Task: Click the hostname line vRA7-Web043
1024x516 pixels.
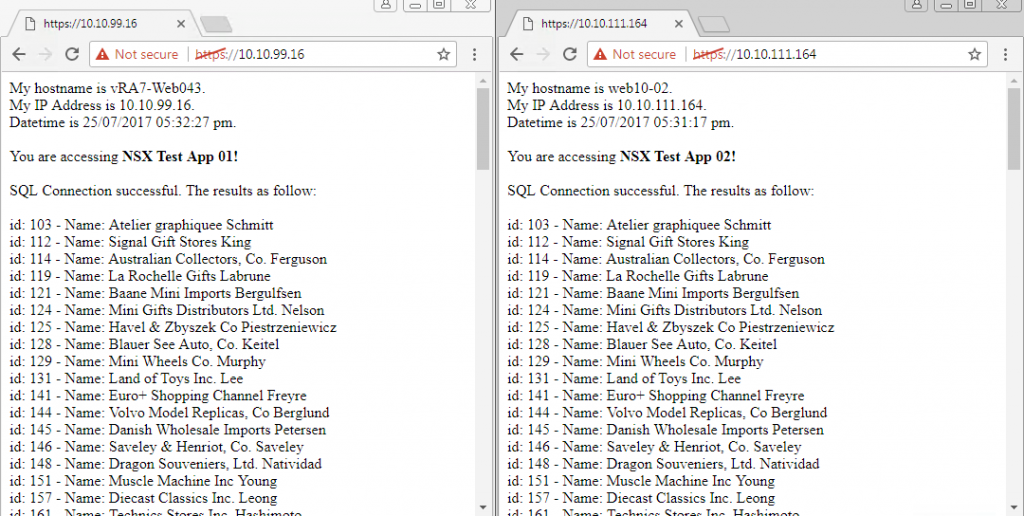Action: coord(108,88)
